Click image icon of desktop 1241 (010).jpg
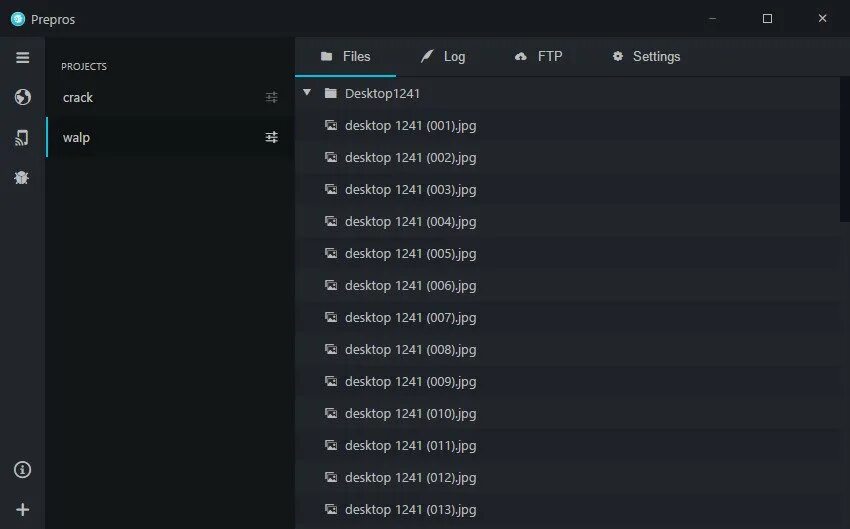 click(x=331, y=413)
